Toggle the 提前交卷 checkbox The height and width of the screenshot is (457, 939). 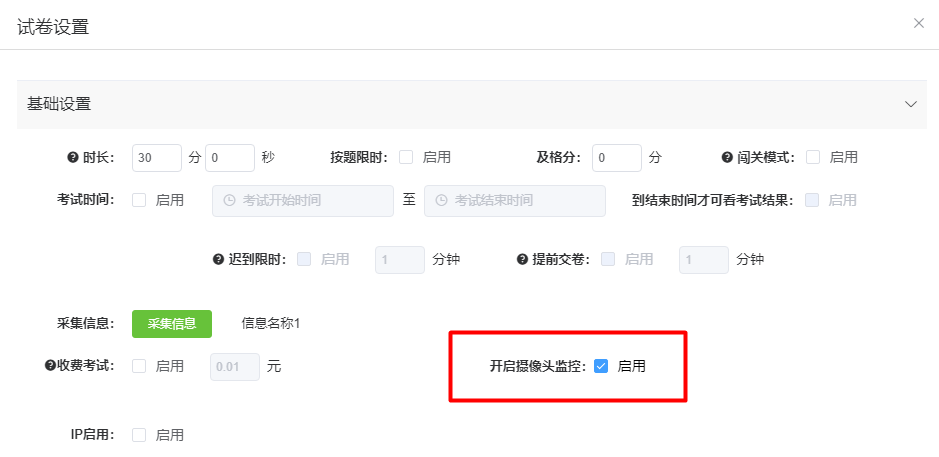pos(608,259)
